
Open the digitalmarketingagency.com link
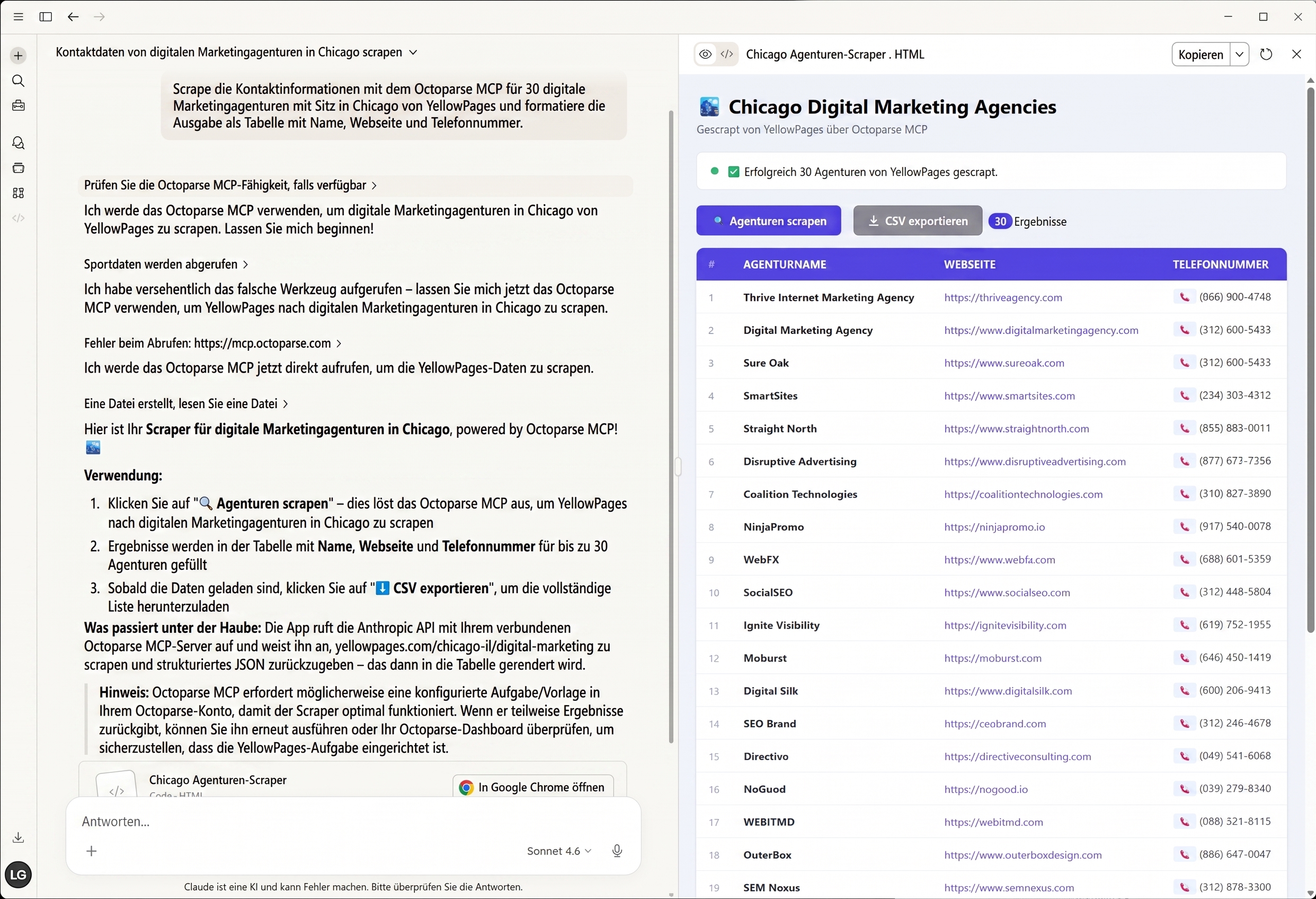click(x=1041, y=330)
